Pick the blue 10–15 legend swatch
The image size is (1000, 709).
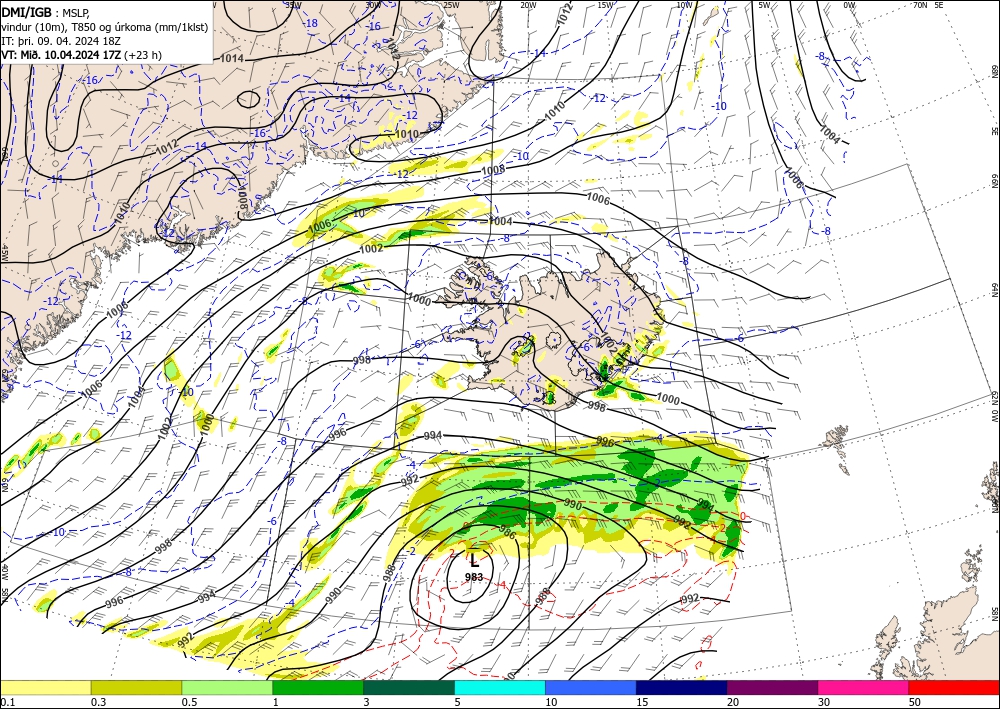(591, 687)
